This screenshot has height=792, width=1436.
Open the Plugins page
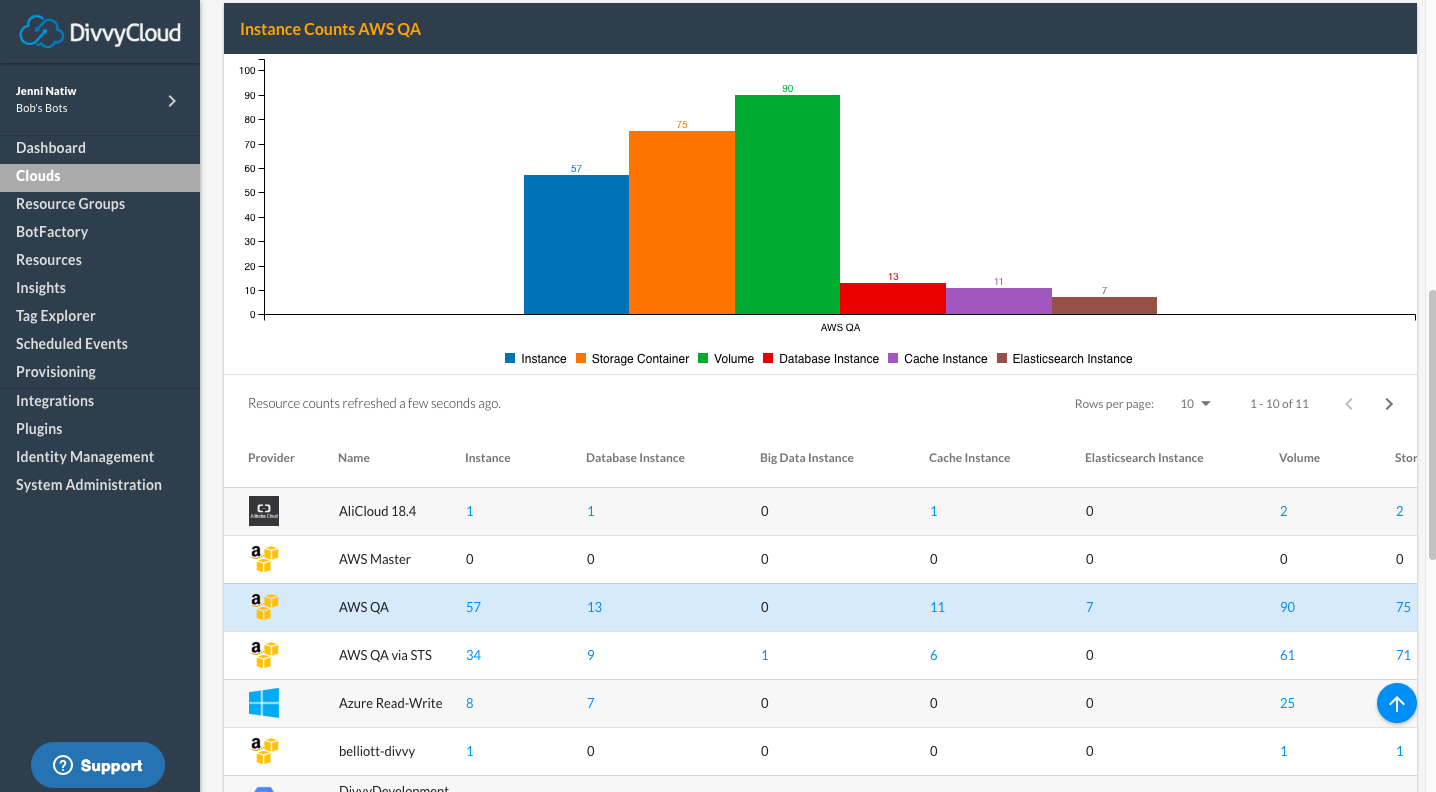click(39, 428)
